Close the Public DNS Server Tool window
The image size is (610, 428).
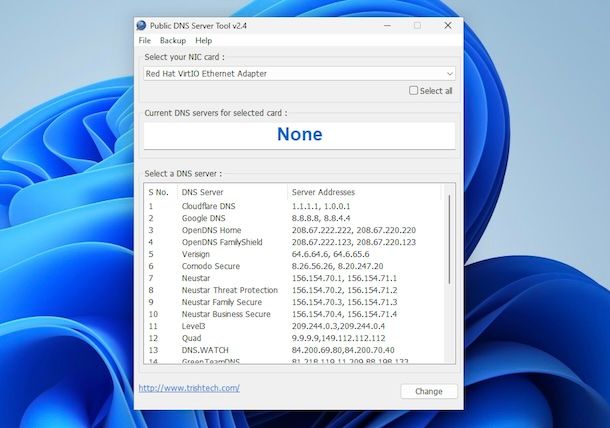448,26
